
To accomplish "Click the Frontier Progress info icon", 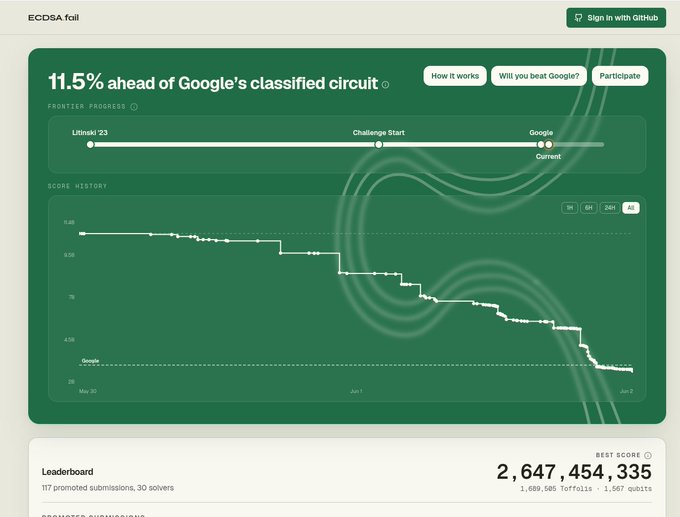I will point(134,107).
